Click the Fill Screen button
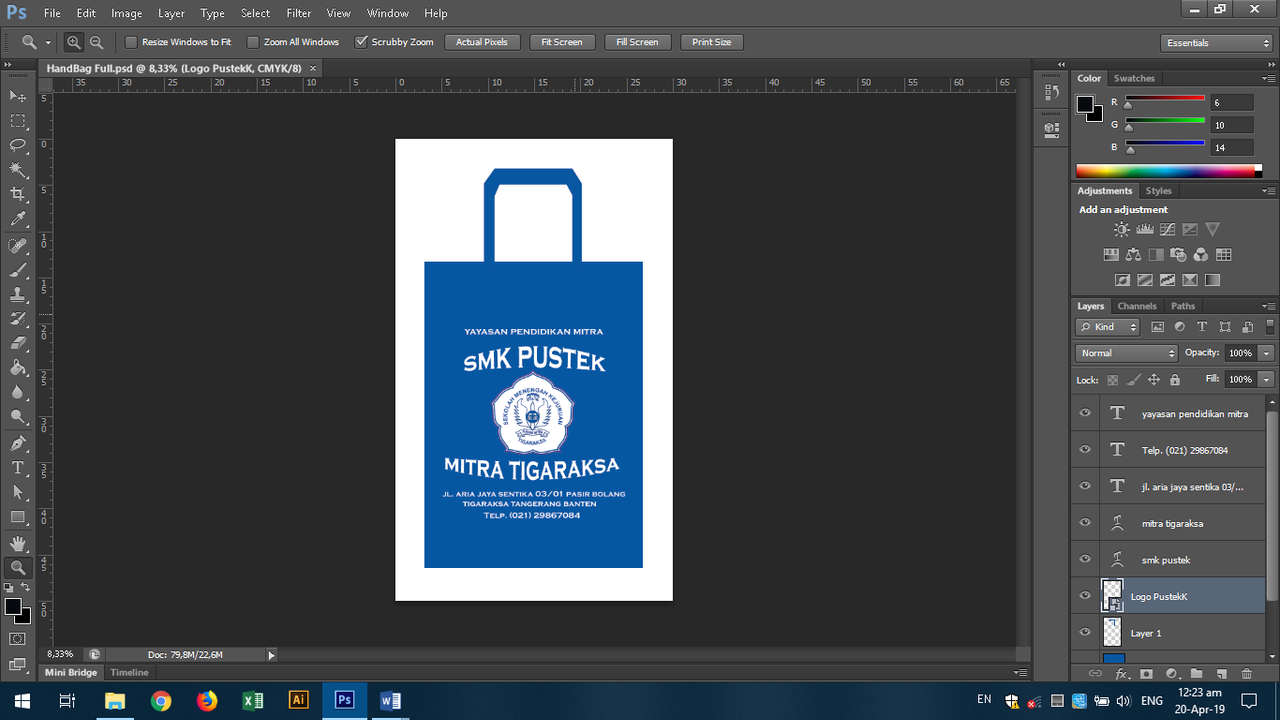The width and height of the screenshot is (1280, 720). [637, 42]
